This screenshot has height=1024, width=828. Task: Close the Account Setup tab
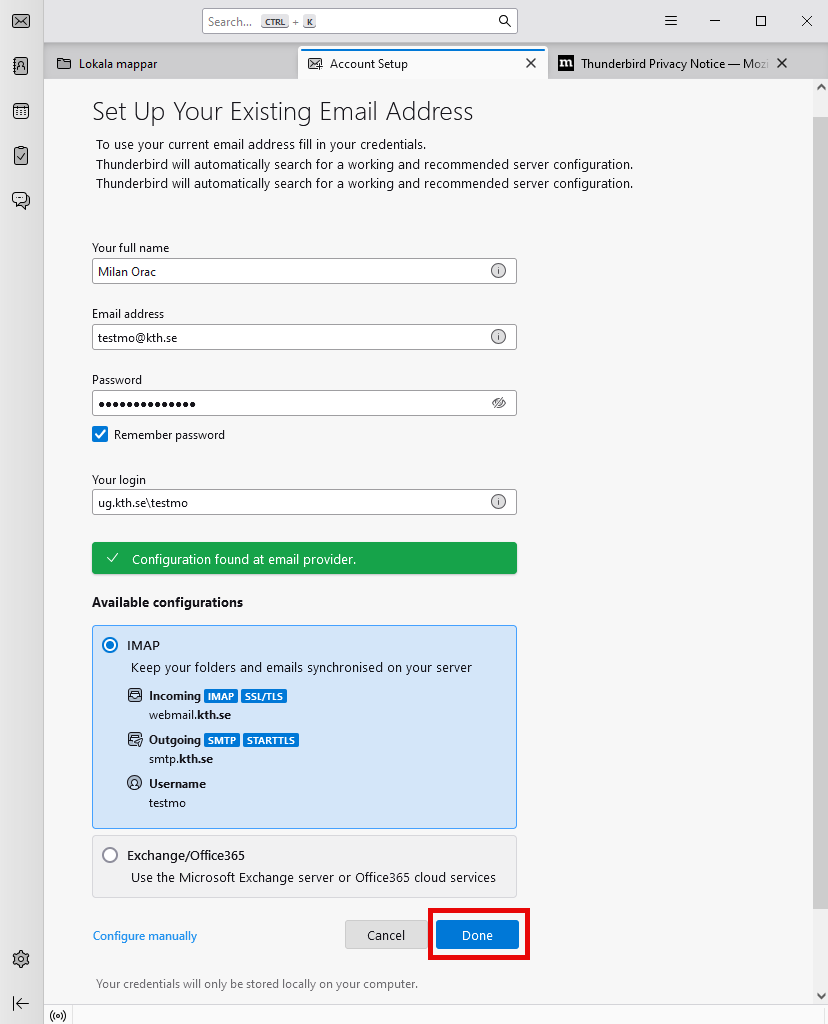531,64
